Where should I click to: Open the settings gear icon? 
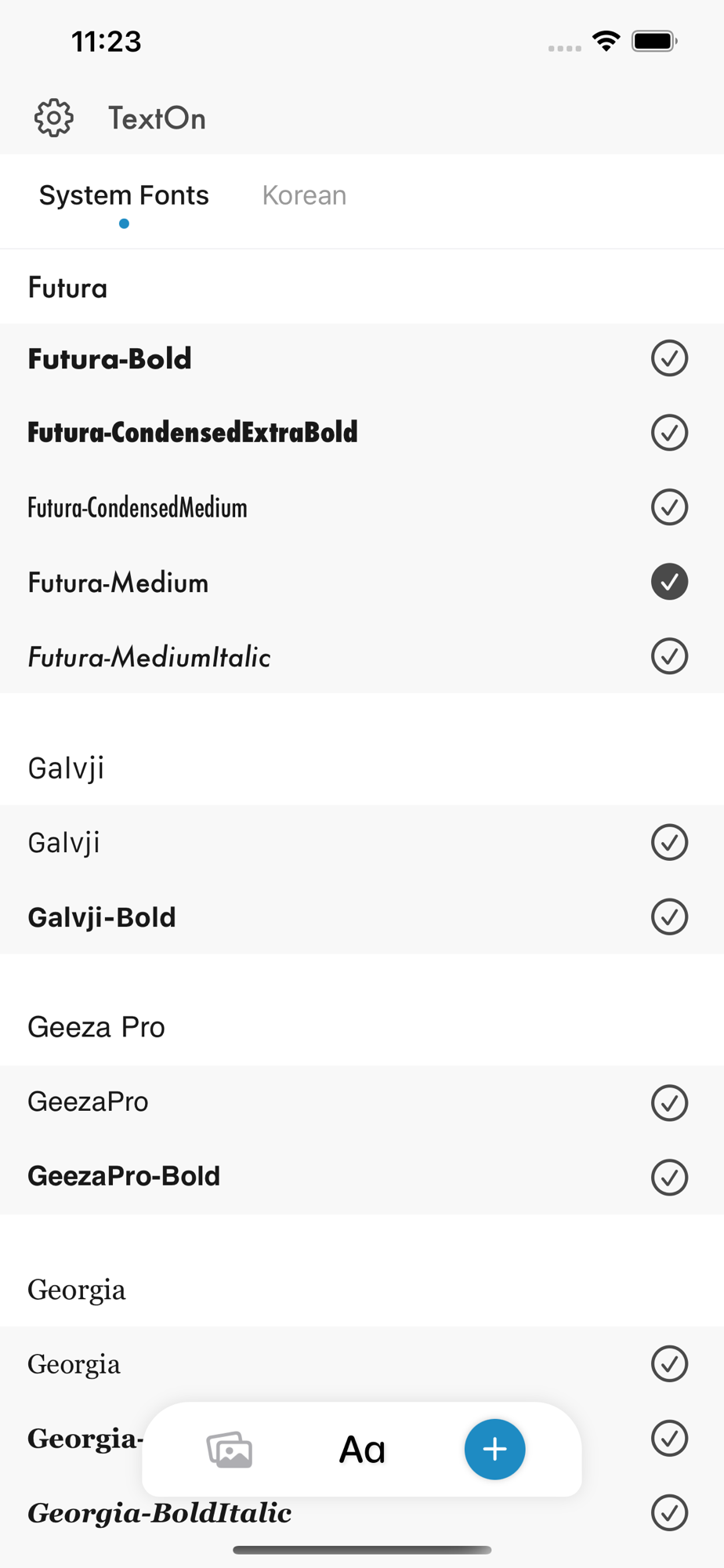click(x=54, y=118)
